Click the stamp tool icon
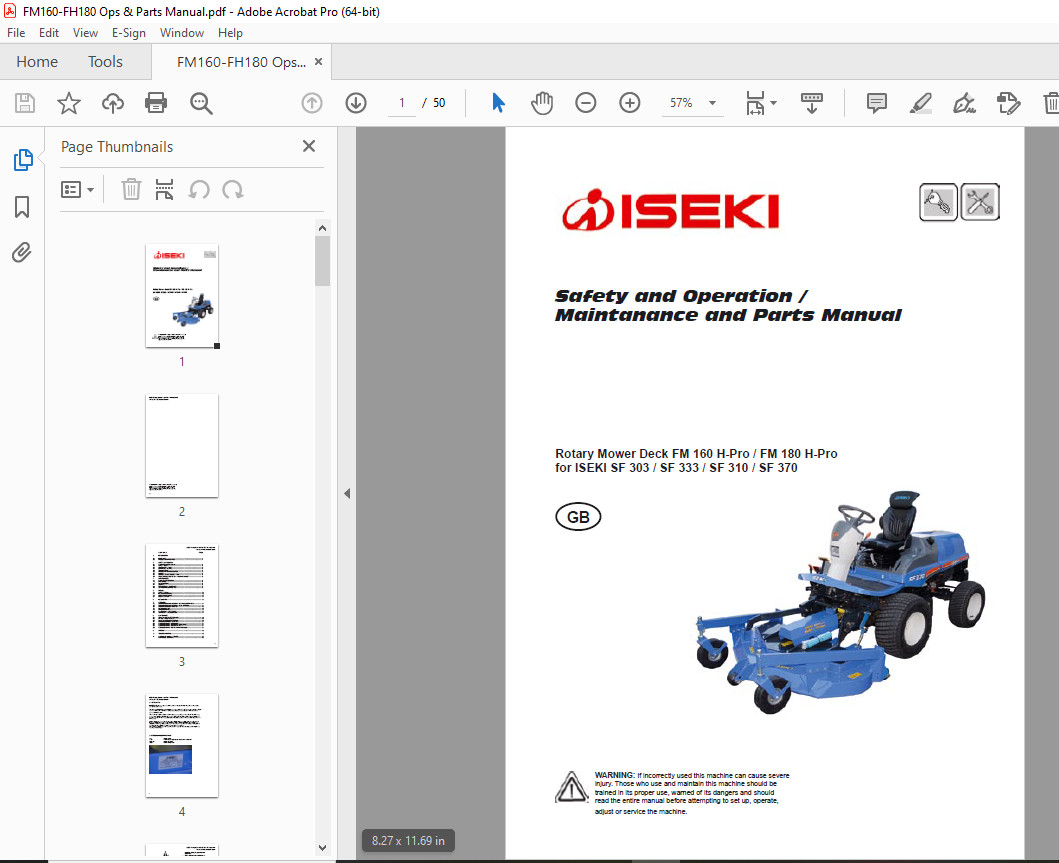The width and height of the screenshot is (1059, 863). [x=1008, y=103]
